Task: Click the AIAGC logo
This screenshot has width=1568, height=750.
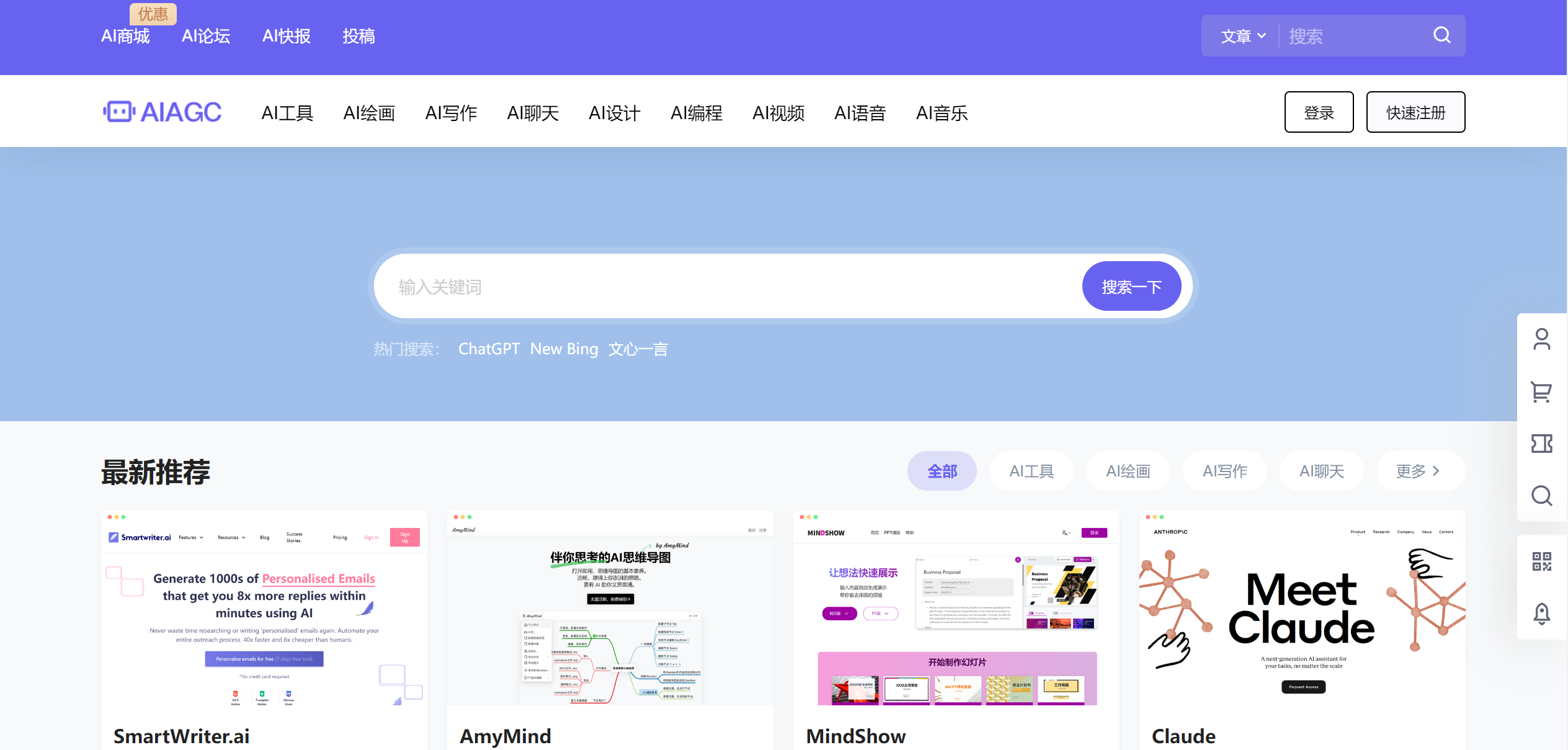Action: pos(163,112)
